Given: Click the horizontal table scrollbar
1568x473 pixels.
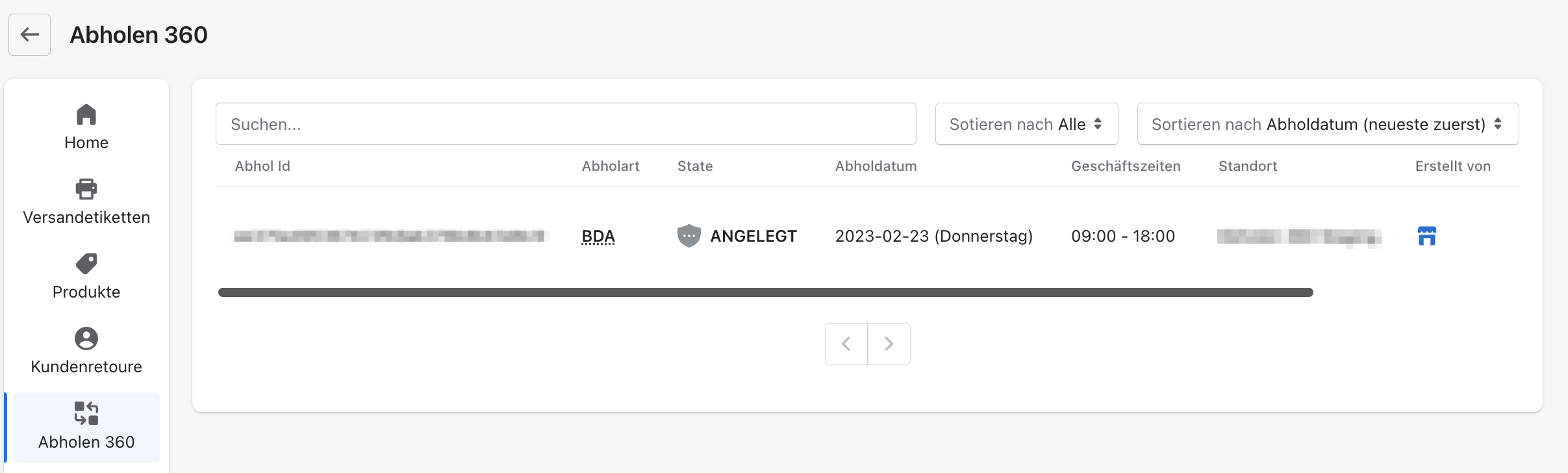Looking at the screenshot, I should pyautogui.click(x=766, y=292).
